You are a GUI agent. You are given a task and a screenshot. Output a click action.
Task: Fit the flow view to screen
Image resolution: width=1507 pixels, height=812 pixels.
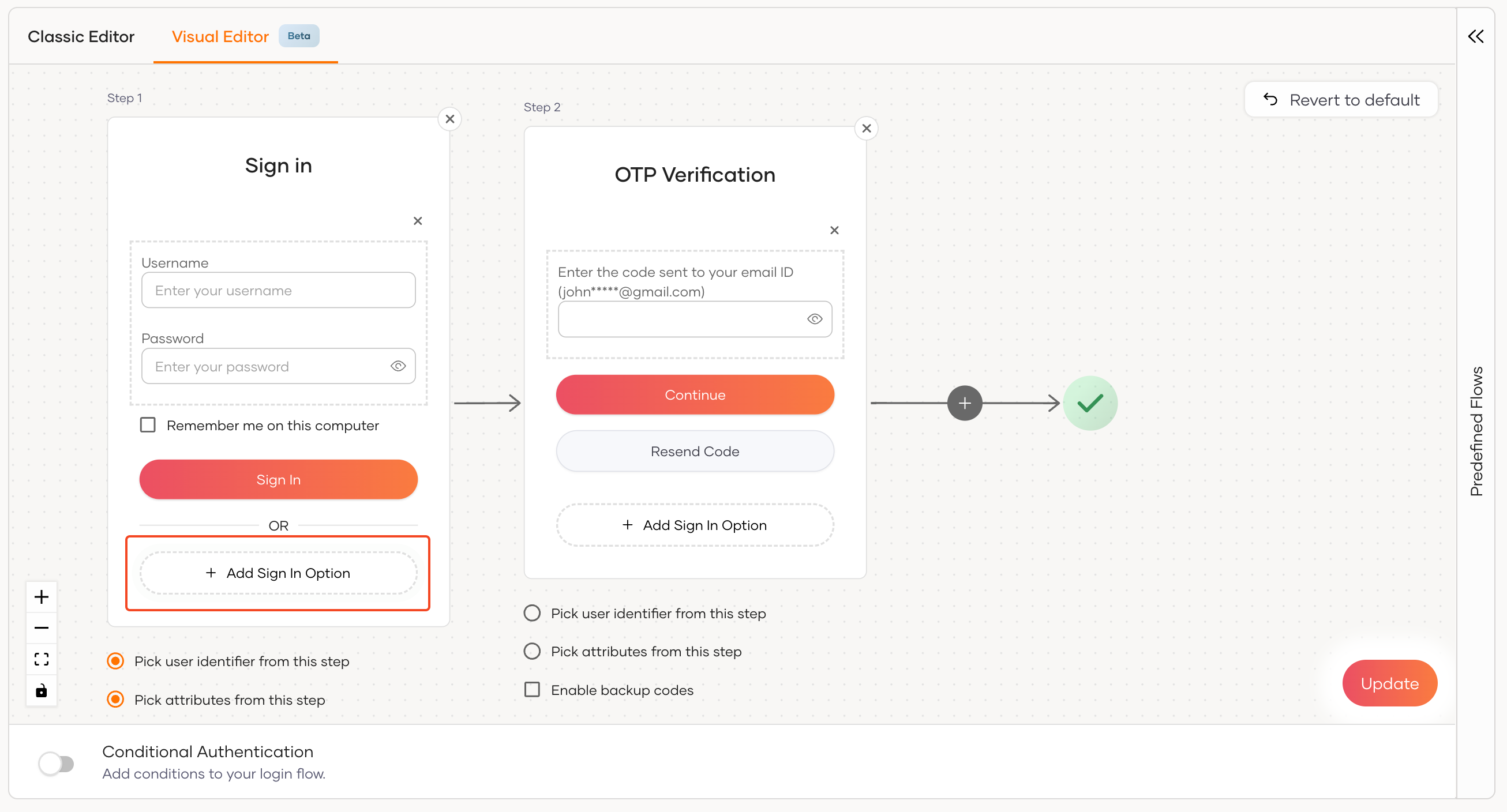click(42, 659)
